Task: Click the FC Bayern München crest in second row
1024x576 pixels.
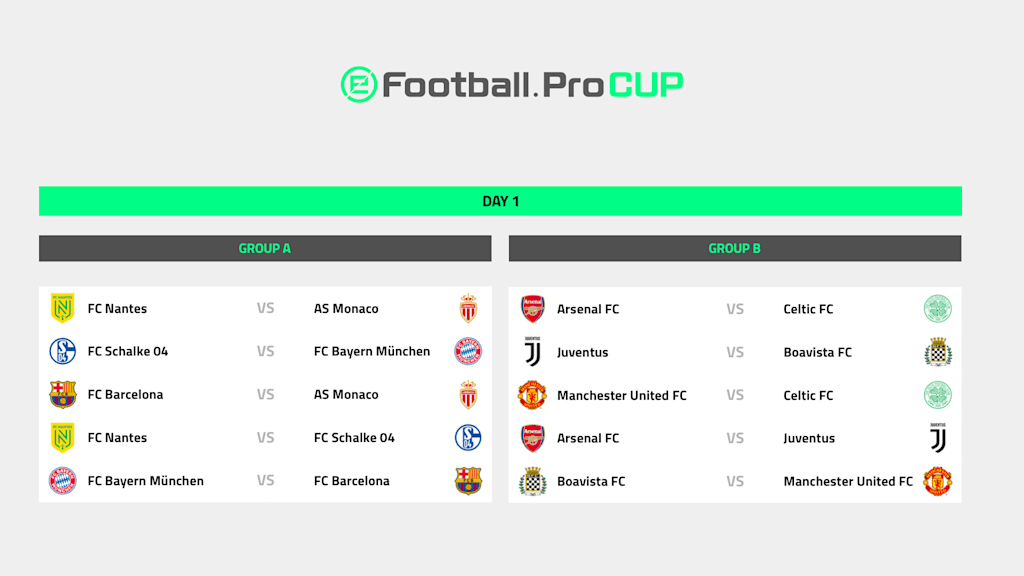Action: pos(468,351)
